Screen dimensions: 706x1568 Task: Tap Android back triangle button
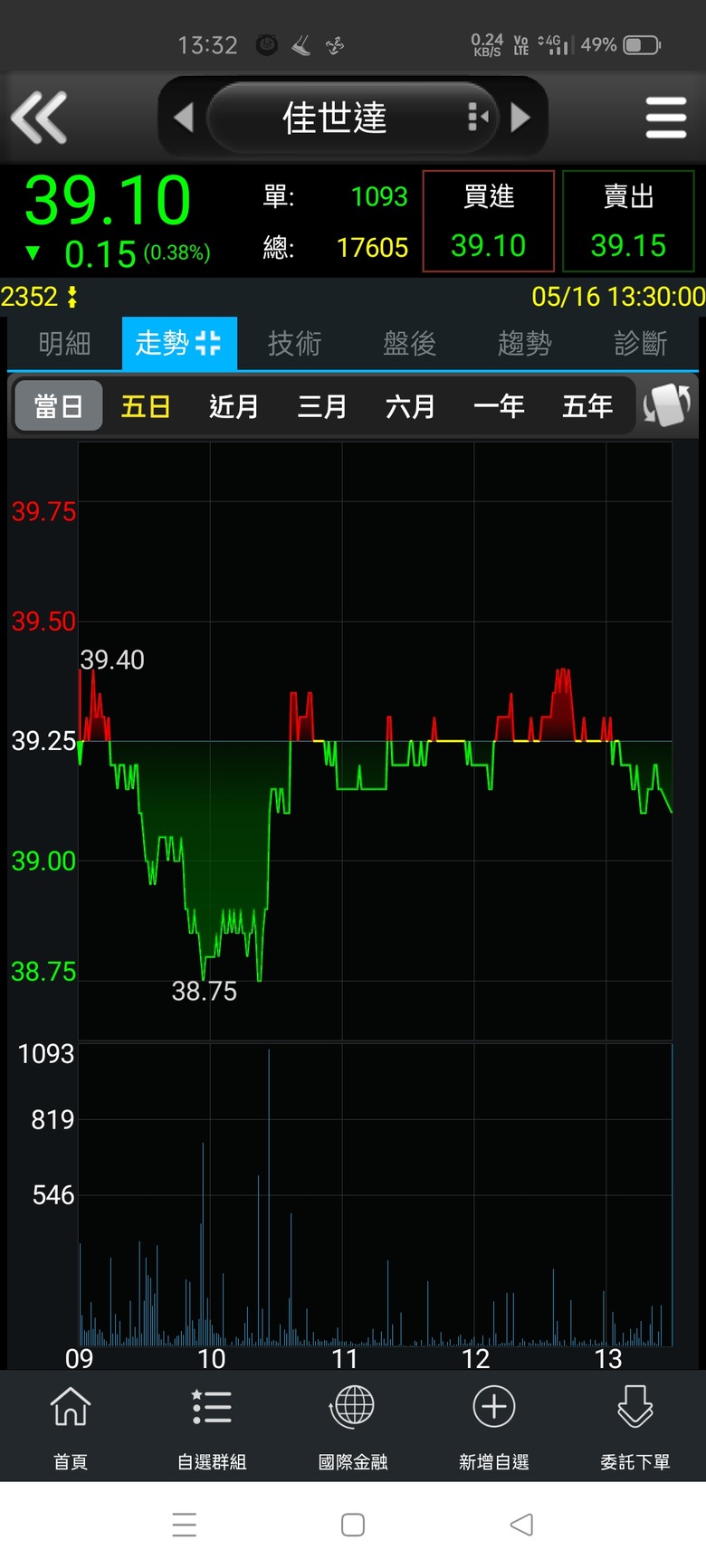(521, 1525)
